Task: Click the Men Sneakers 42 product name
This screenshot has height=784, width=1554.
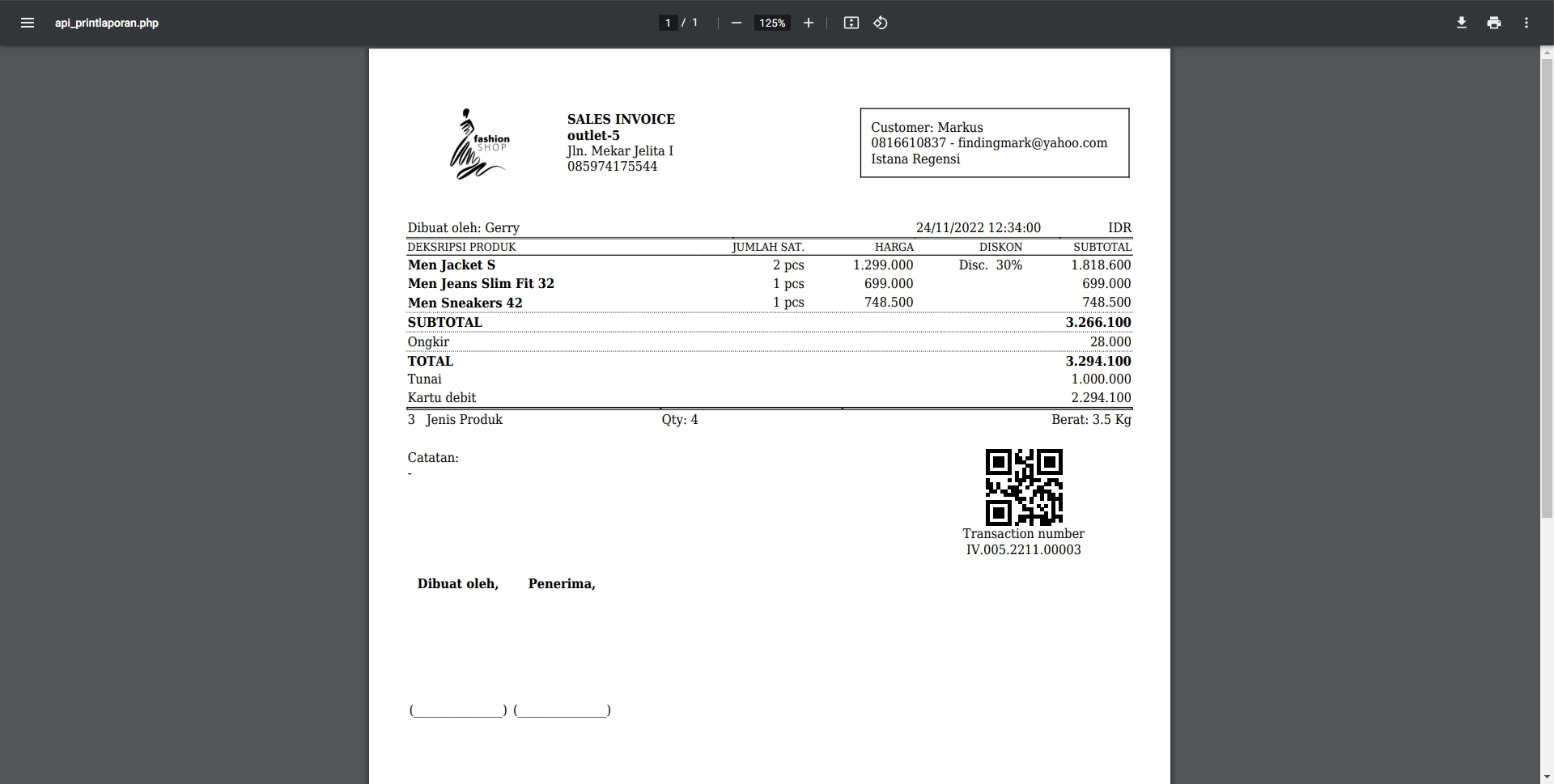Action: (x=465, y=303)
